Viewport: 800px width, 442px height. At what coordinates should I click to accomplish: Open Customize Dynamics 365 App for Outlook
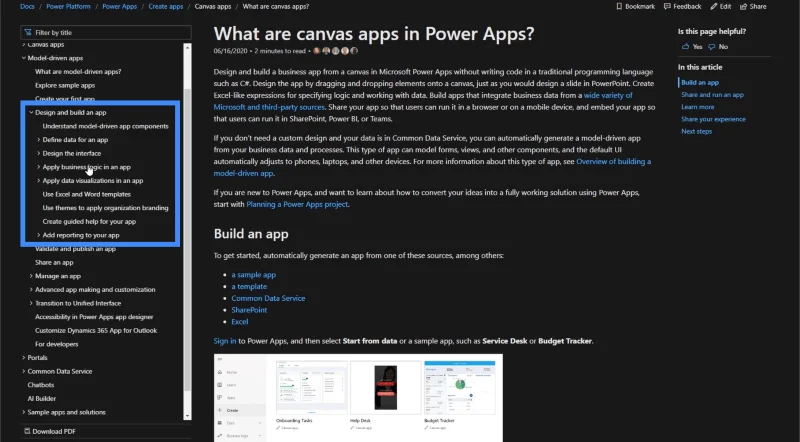[96, 330]
